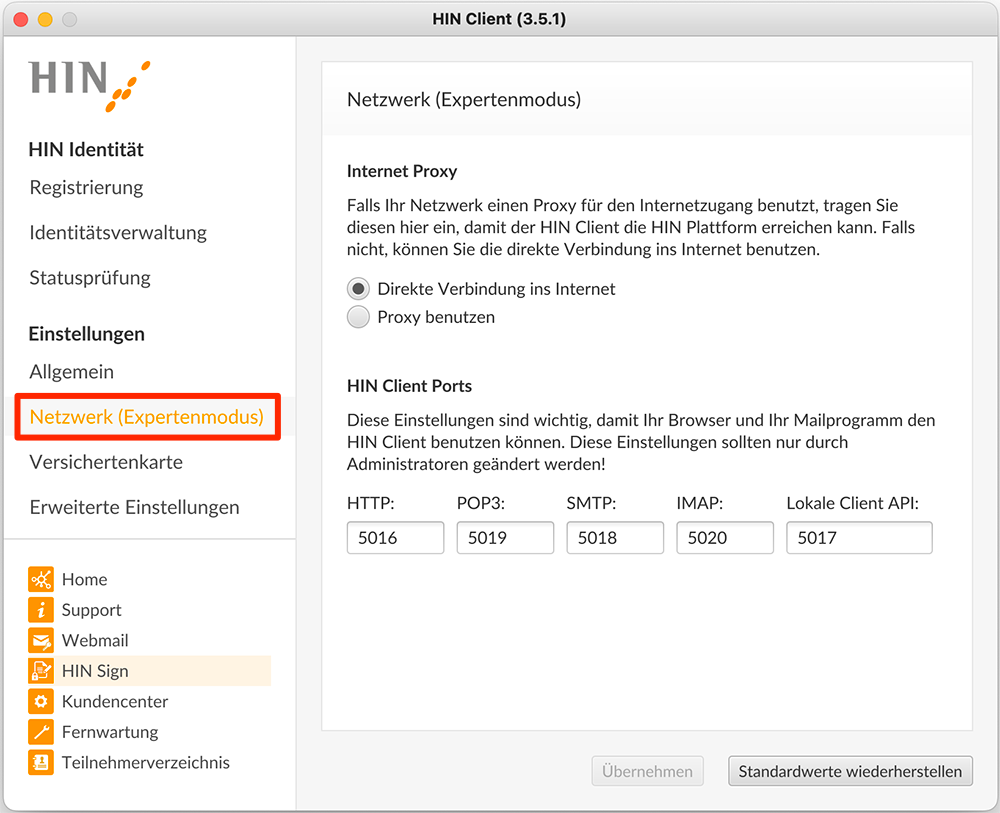
Task: Open Identitätsverwaltung in sidebar
Action: 118,233
